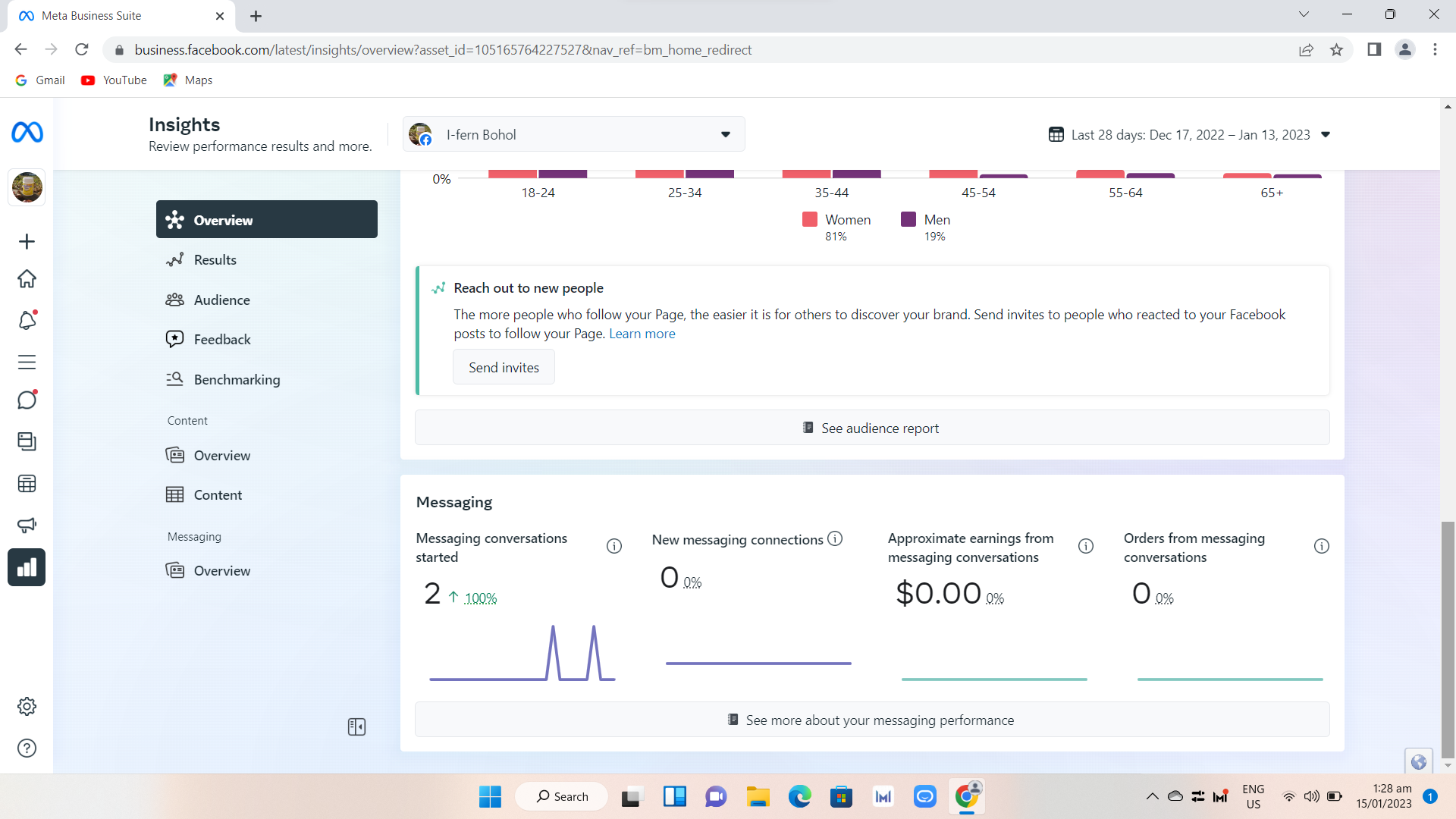Open Feedback section
Screen dimensions: 1456x819
(x=267, y=339)
